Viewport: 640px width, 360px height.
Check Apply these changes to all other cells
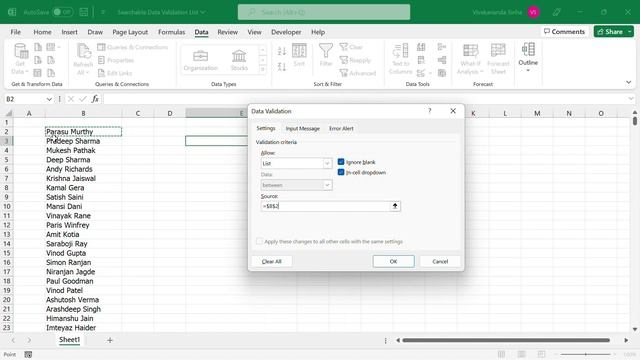(x=259, y=241)
